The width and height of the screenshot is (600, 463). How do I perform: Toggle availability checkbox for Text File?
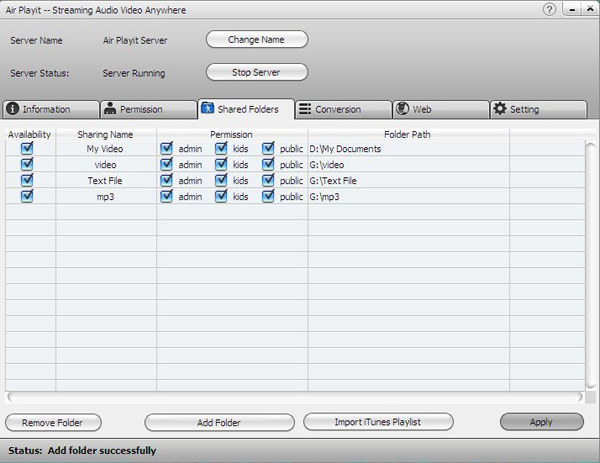(x=27, y=180)
